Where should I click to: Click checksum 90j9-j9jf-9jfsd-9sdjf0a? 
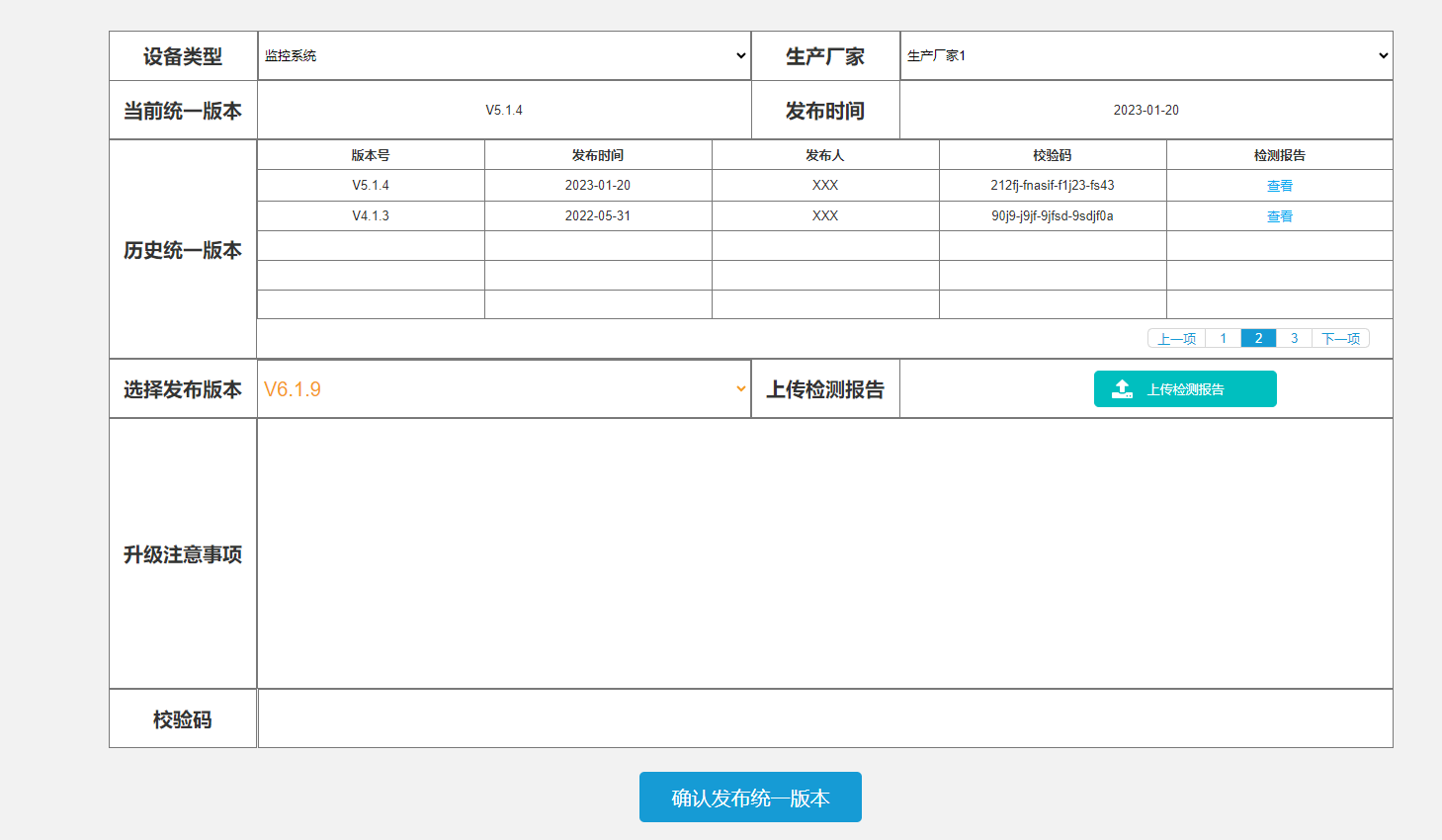coord(1053,216)
